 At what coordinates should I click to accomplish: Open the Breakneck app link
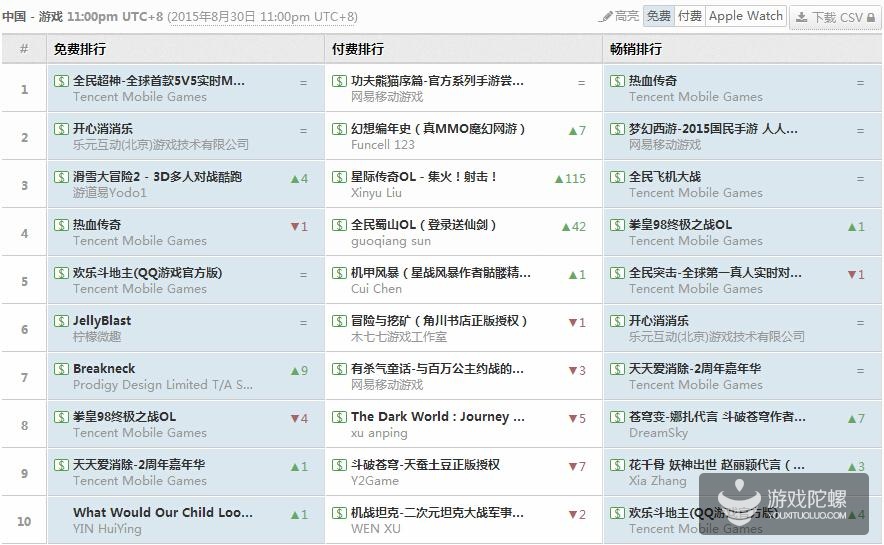(104, 369)
